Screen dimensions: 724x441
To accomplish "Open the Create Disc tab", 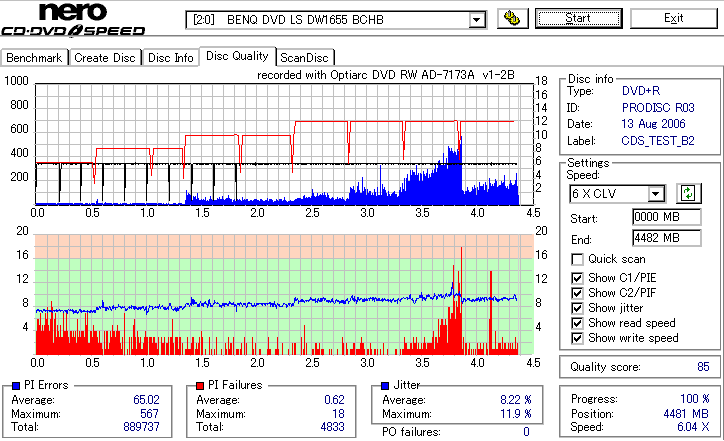I will coord(105,58).
